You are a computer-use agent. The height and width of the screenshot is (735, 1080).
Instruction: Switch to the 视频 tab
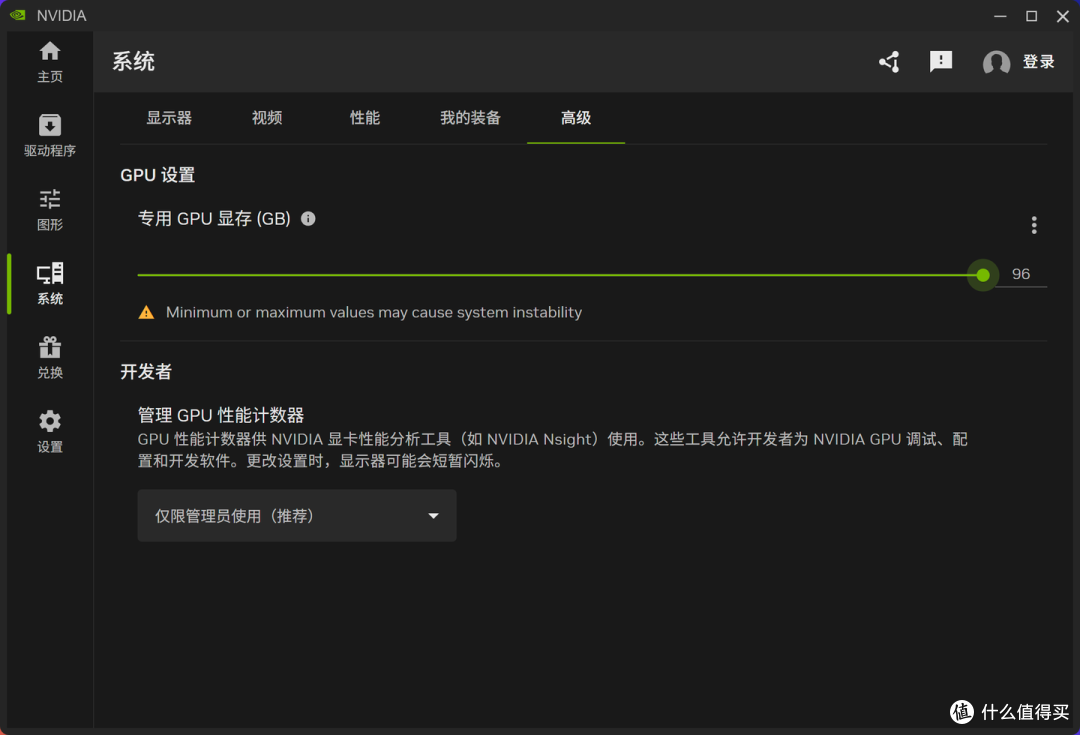(x=267, y=118)
